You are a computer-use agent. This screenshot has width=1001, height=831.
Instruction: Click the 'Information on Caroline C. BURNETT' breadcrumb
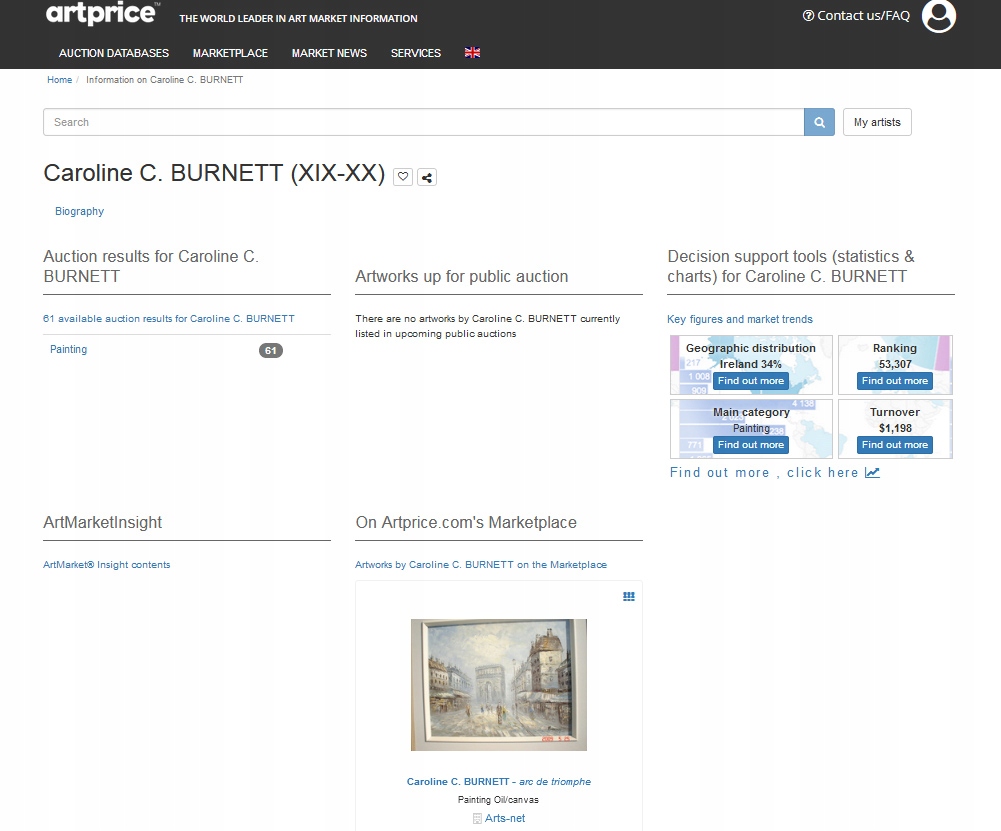coord(165,80)
